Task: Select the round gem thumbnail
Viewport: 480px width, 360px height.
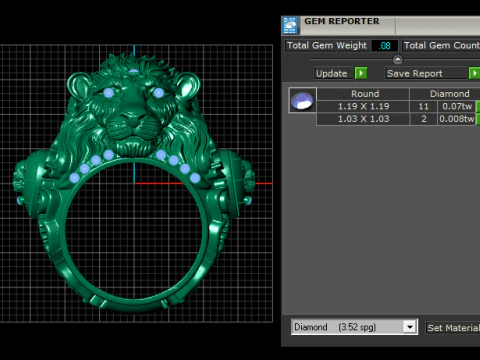Action: click(302, 100)
